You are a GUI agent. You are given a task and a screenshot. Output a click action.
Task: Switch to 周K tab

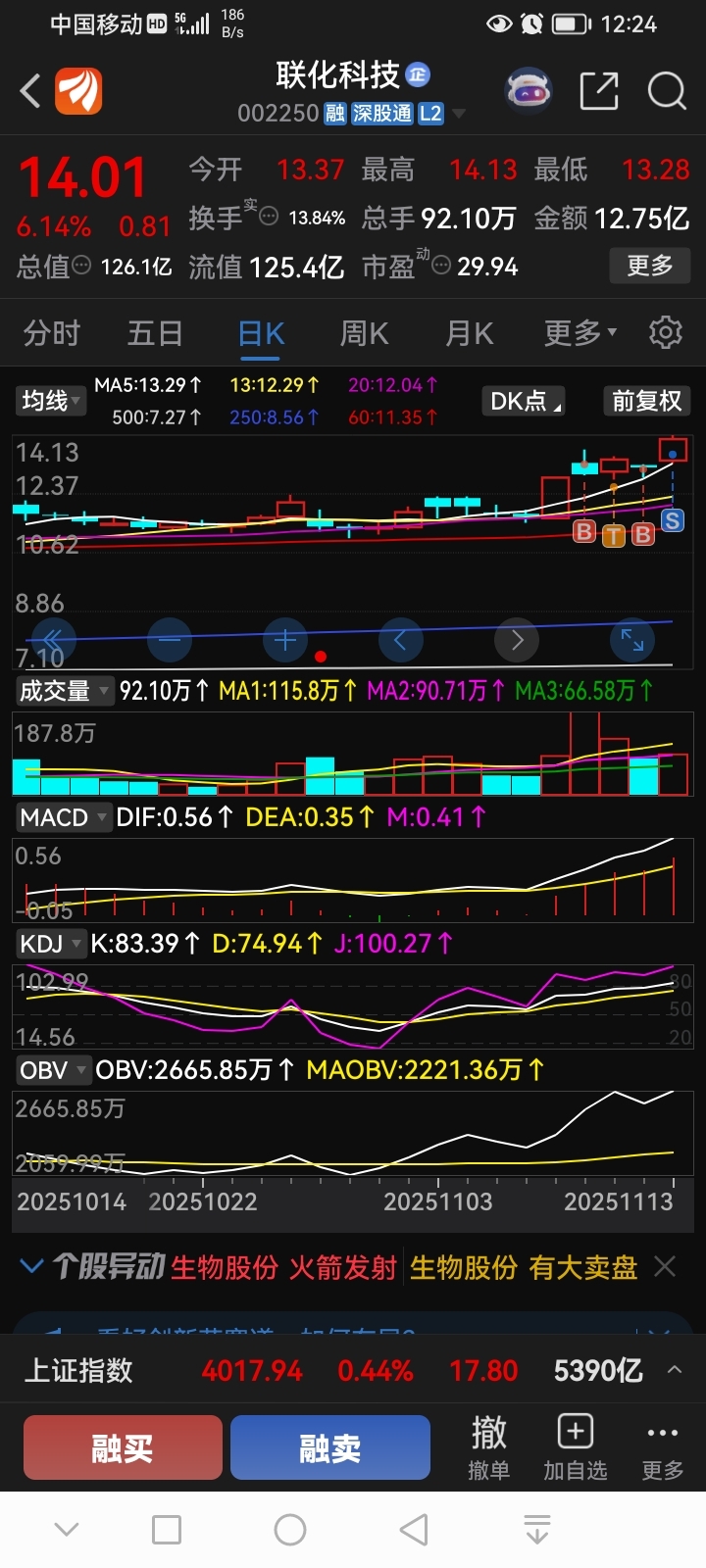[x=365, y=333]
